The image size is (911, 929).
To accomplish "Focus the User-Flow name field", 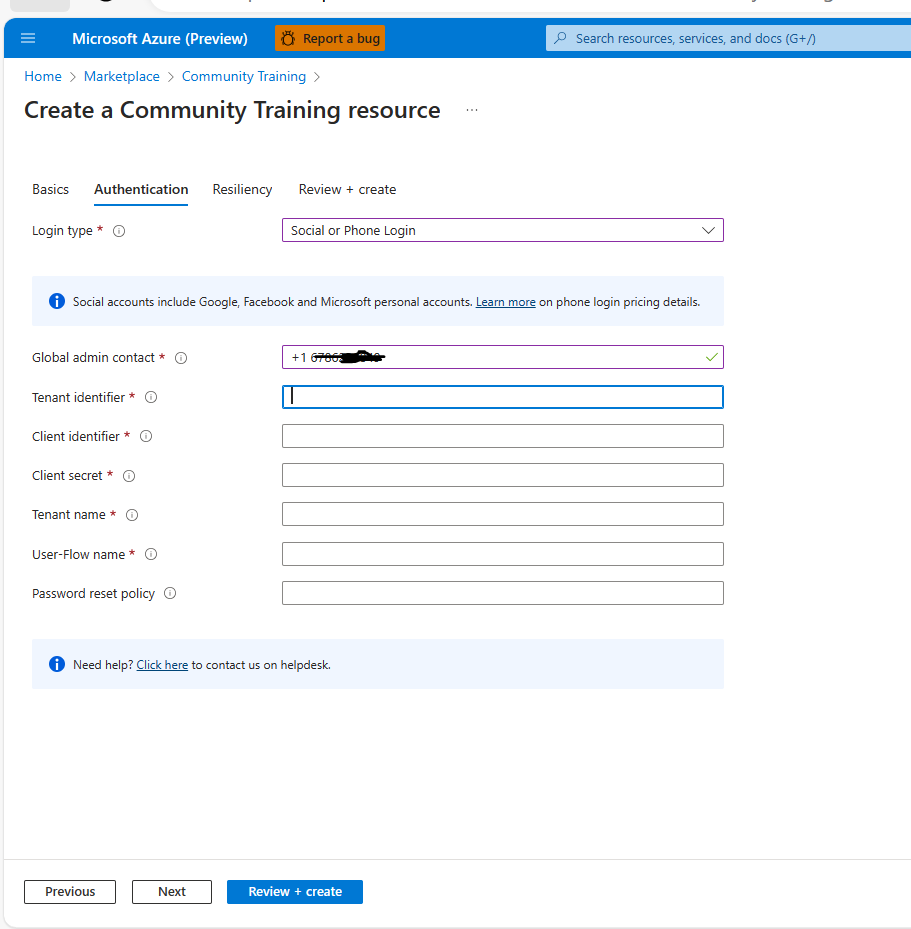I will click(502, 554).
